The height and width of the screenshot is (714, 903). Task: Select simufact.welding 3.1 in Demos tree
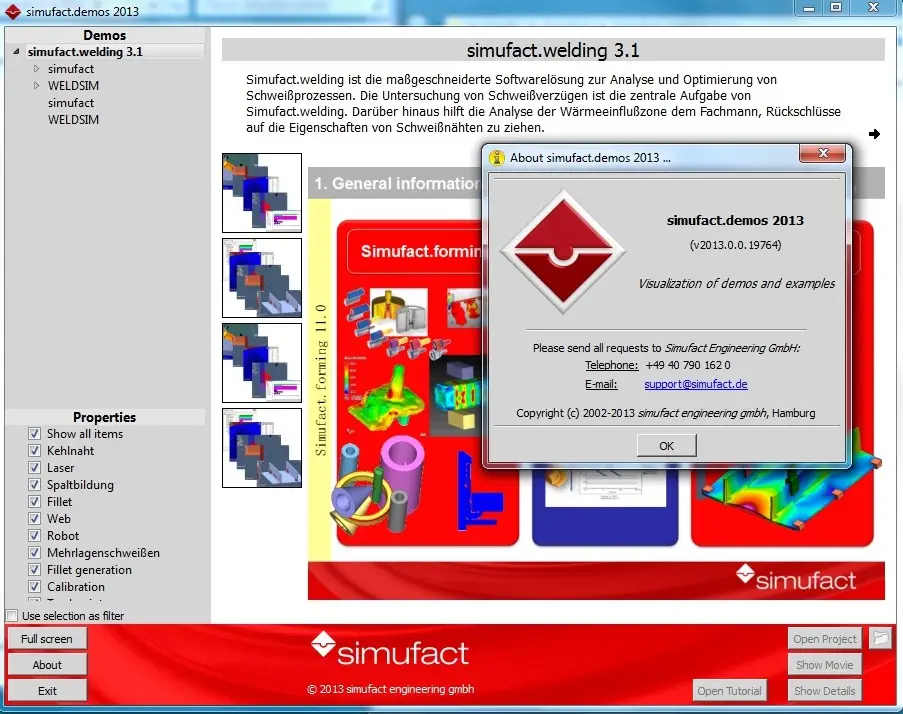pyautogui.click(x=85, y=52)
